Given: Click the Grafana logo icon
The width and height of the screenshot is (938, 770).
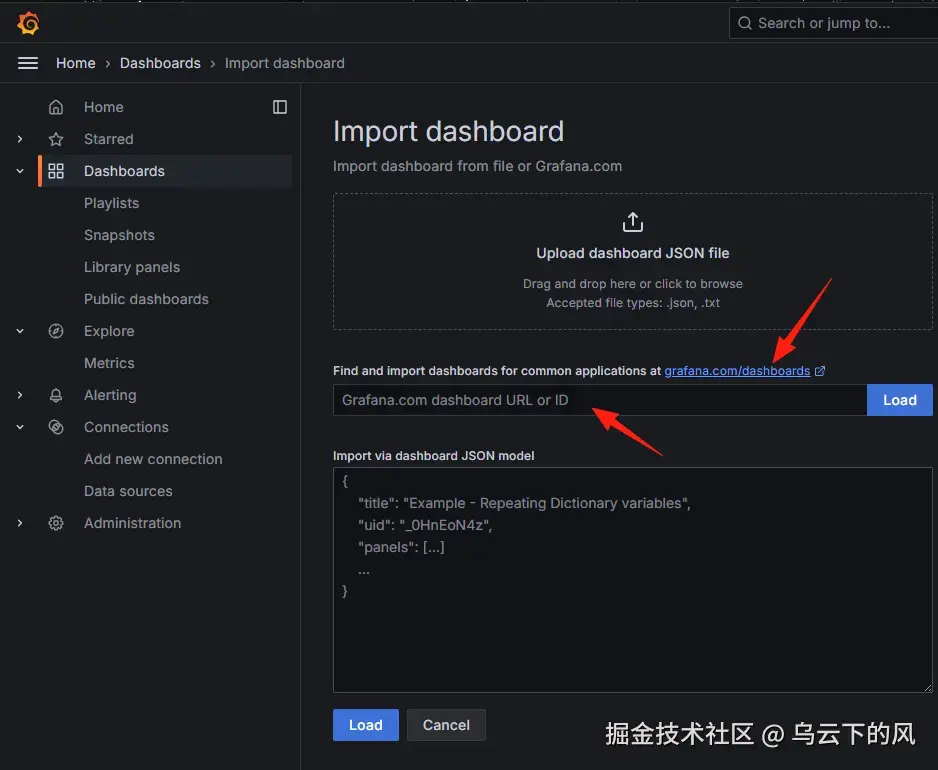Looking at the screenshot, I should pyautogui.click(x=28, y=23).
